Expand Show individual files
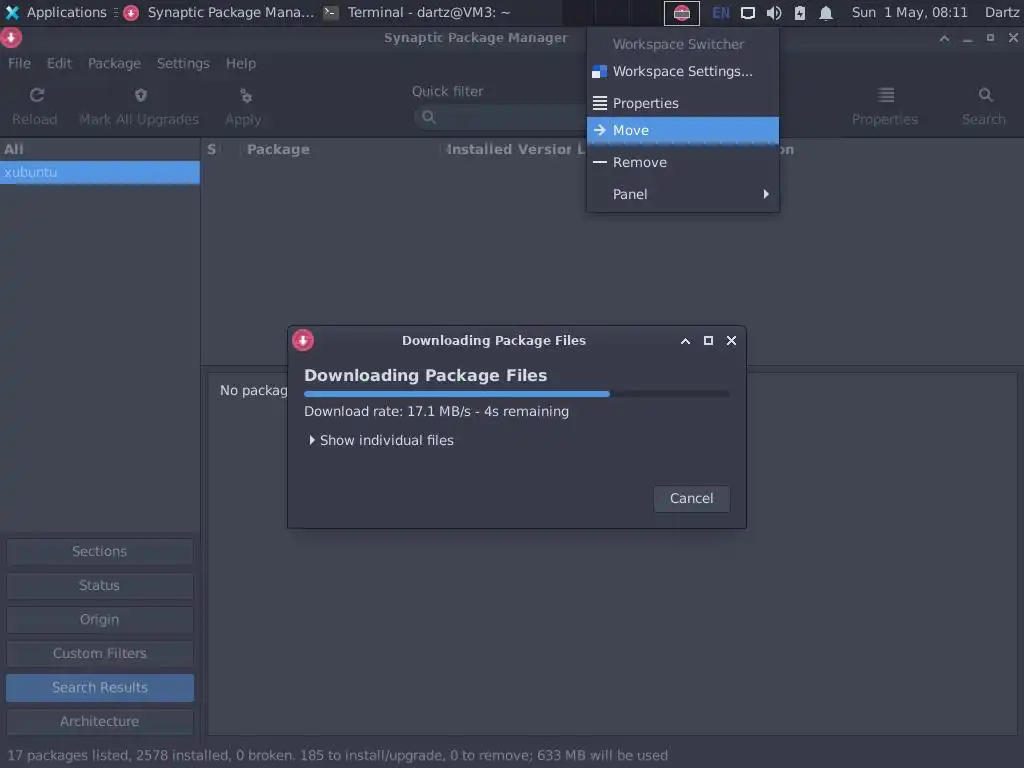This screenshot has height=768, width=1024. tap(381, 440)
